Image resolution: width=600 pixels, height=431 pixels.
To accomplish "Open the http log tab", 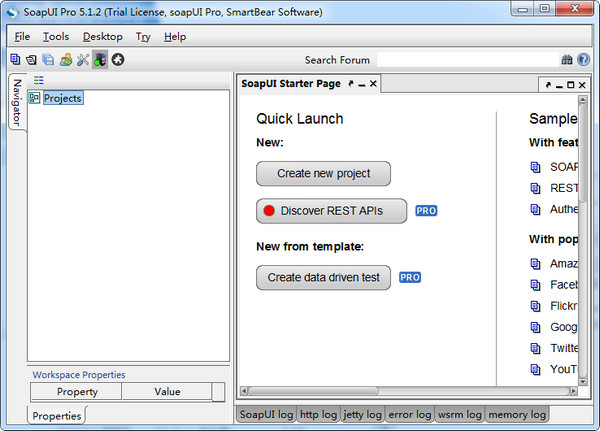I will [x=318, y=415].
